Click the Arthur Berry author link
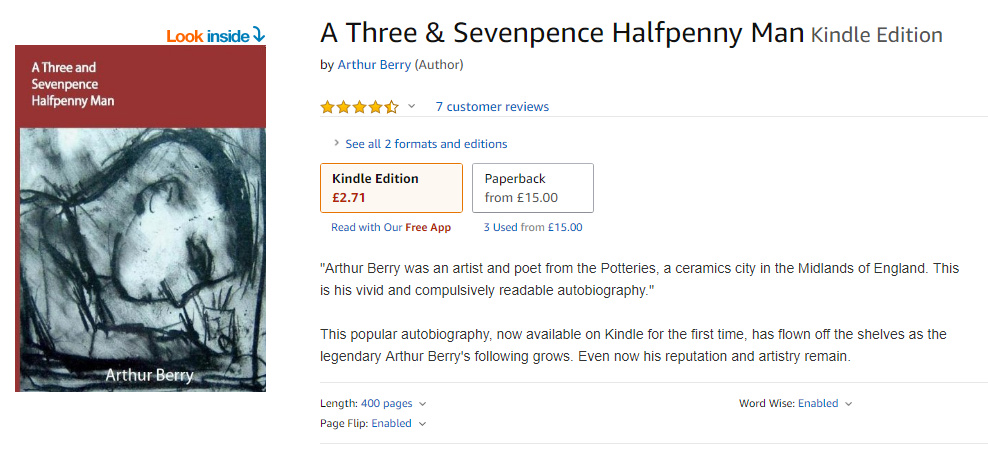 tap(374, 65)
